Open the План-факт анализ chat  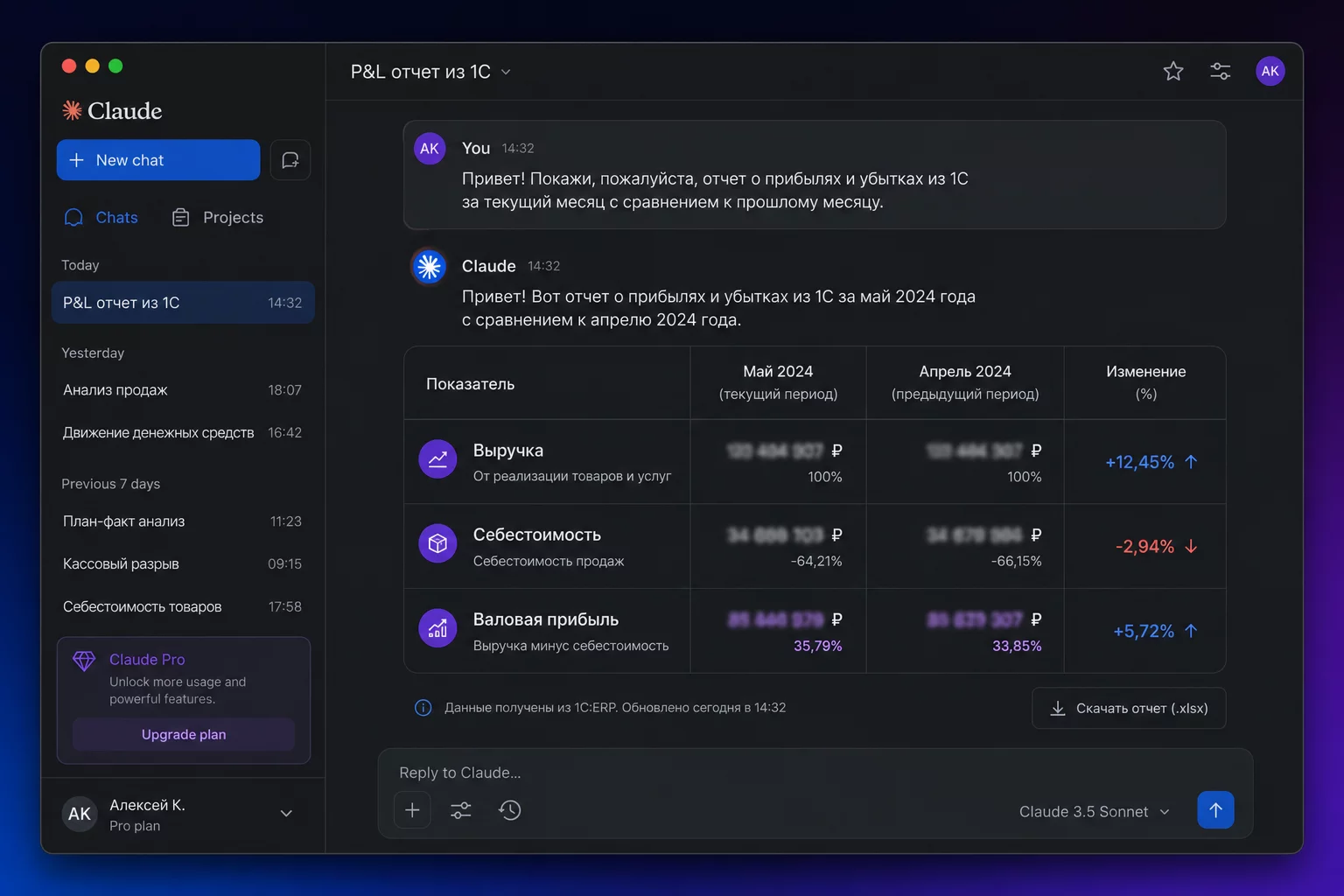click(183, 521)
